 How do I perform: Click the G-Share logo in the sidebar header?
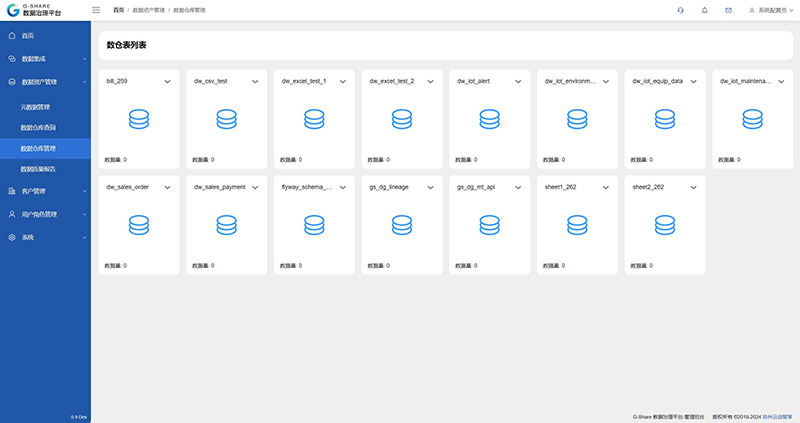tap(33, 11)
